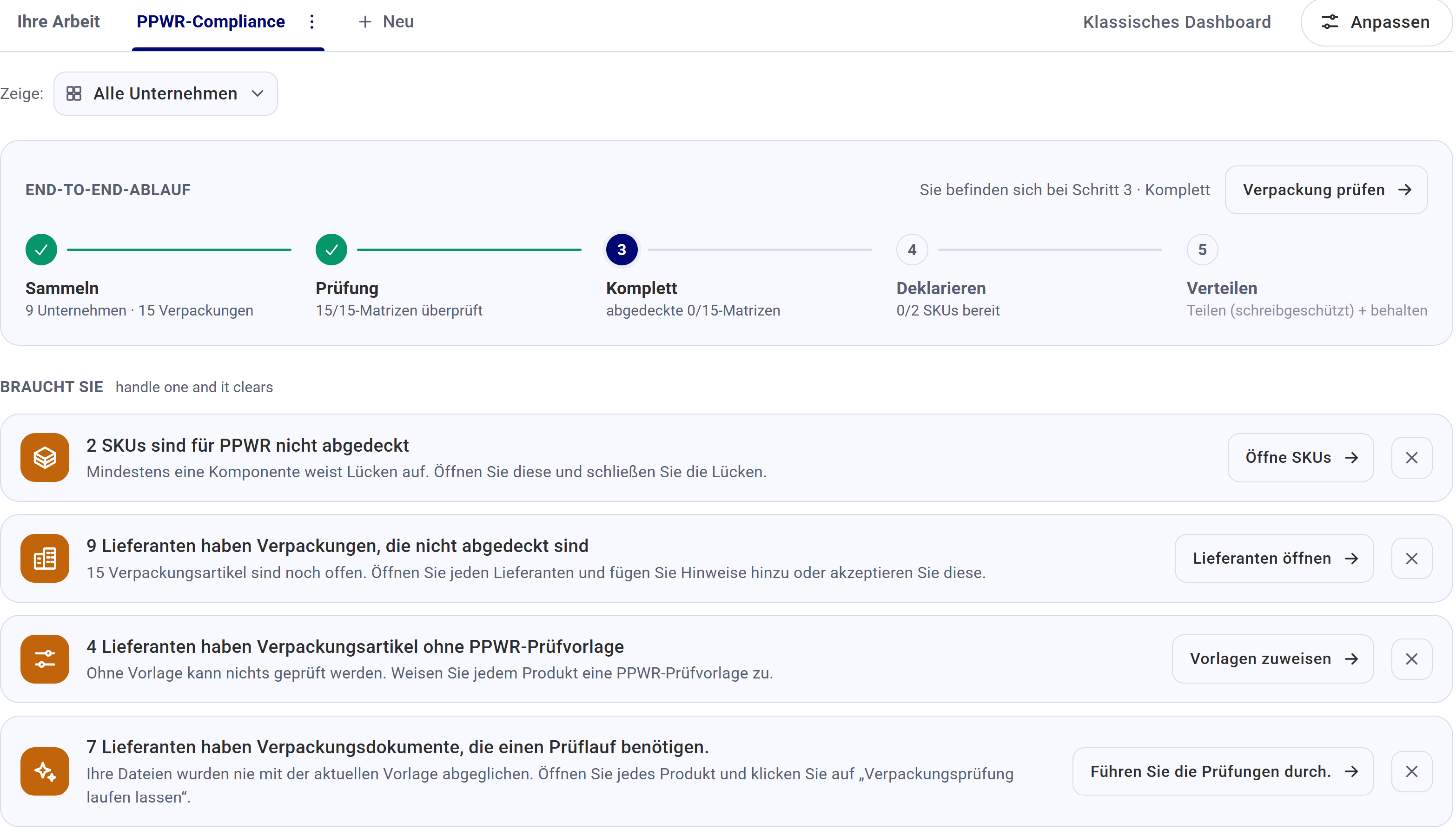Click the completed Prüfung step checkmark
Screen dimensions: 1456x836
click(x=331, y=250)
